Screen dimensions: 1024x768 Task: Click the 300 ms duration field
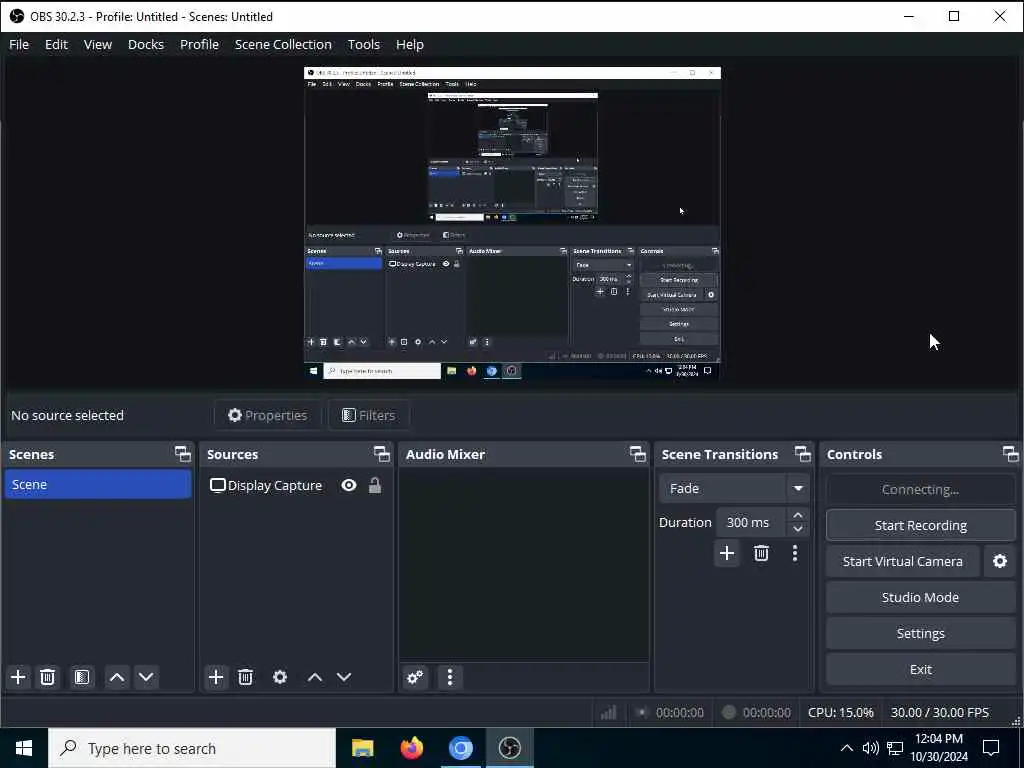coord(751,522)
